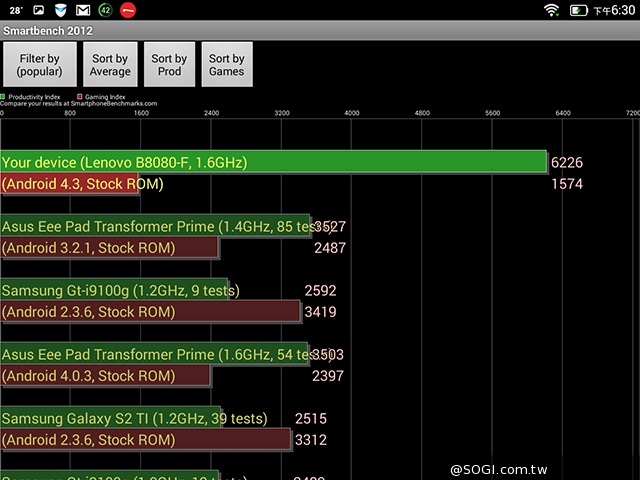Tap the red round notification icon
Screen dimensions: 640x480
click(x=128, y=10)
